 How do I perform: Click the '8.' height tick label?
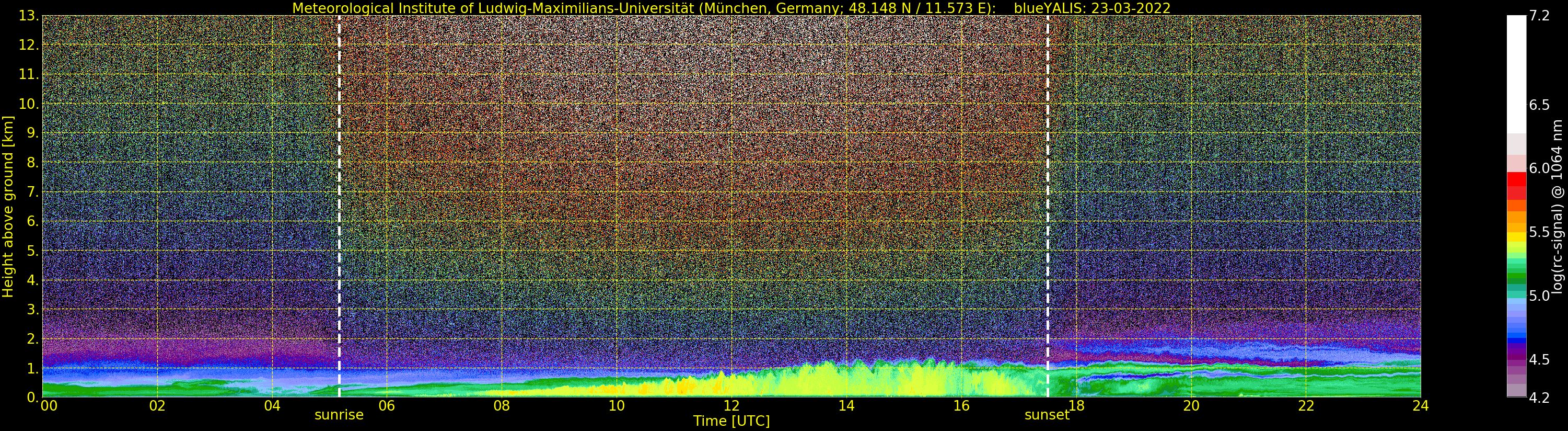coord(33,163)
